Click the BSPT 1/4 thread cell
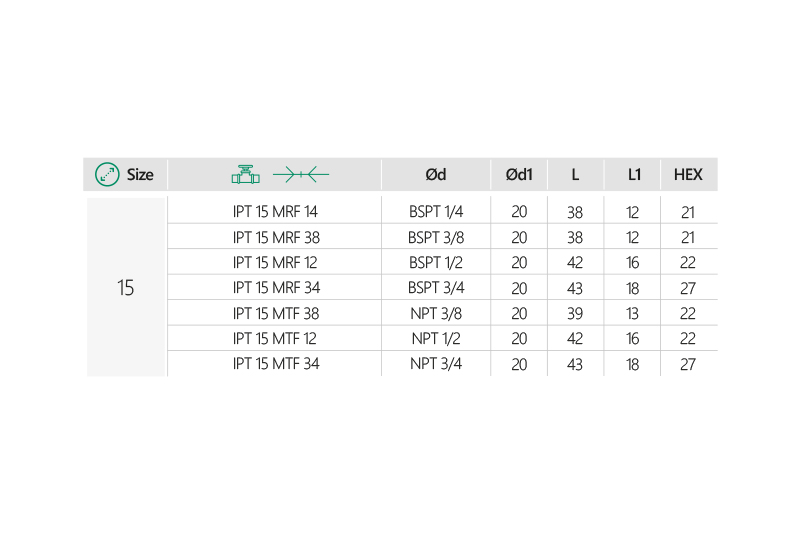This screenshot has height=534, width=800. (x=436, y=212)
